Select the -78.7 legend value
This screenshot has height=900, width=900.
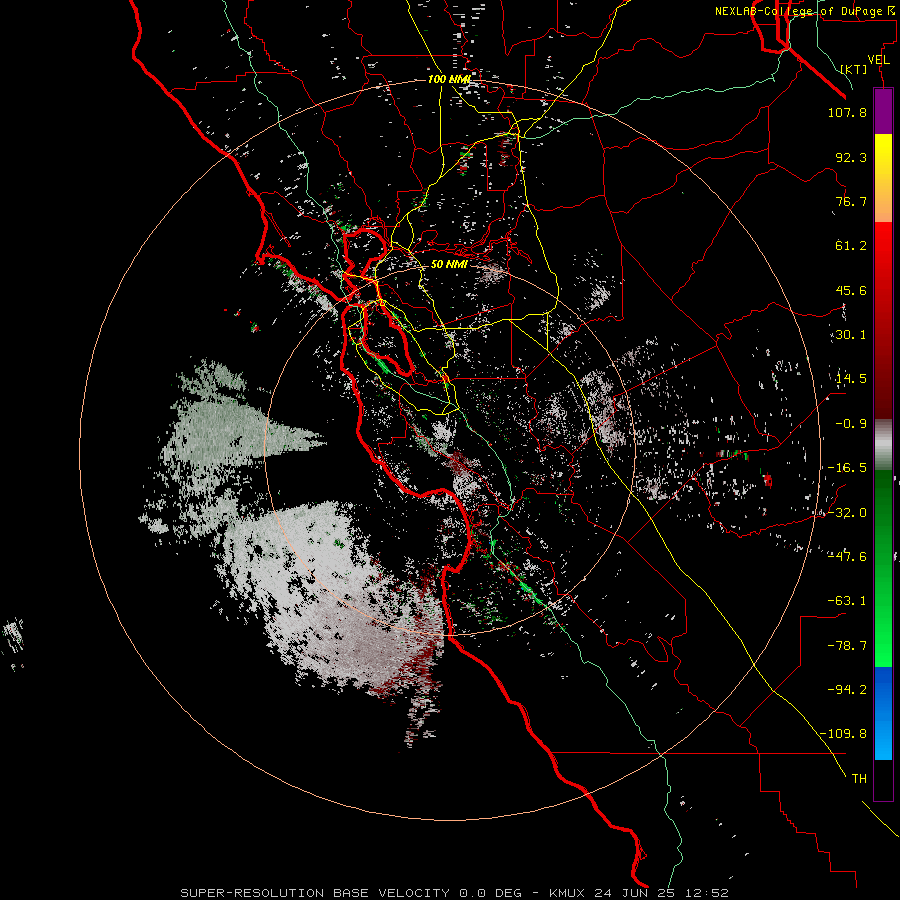pos(847,646)
